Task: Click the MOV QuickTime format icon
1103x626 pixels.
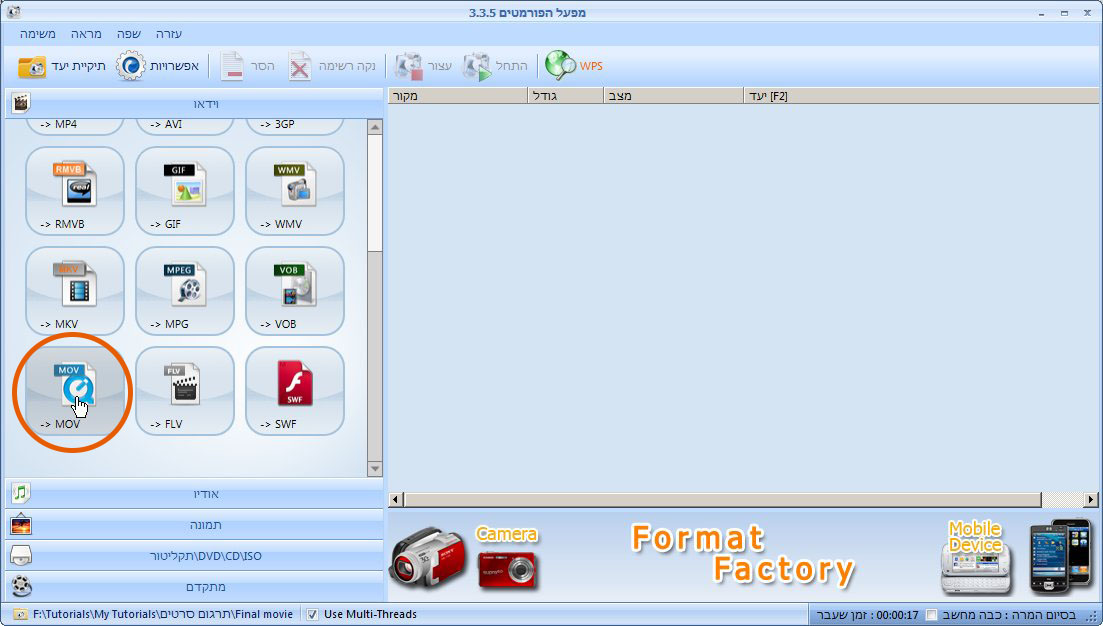Action: [x=75, y=390]
